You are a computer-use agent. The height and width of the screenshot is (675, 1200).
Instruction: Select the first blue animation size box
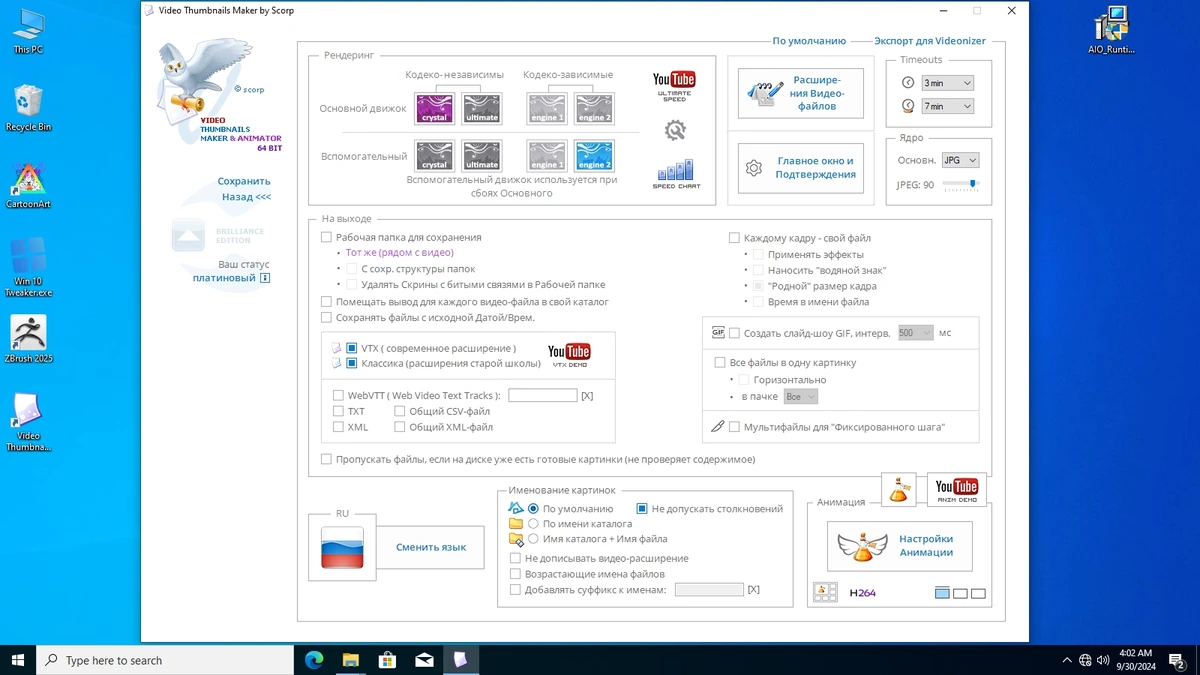[x=942, y=593]
